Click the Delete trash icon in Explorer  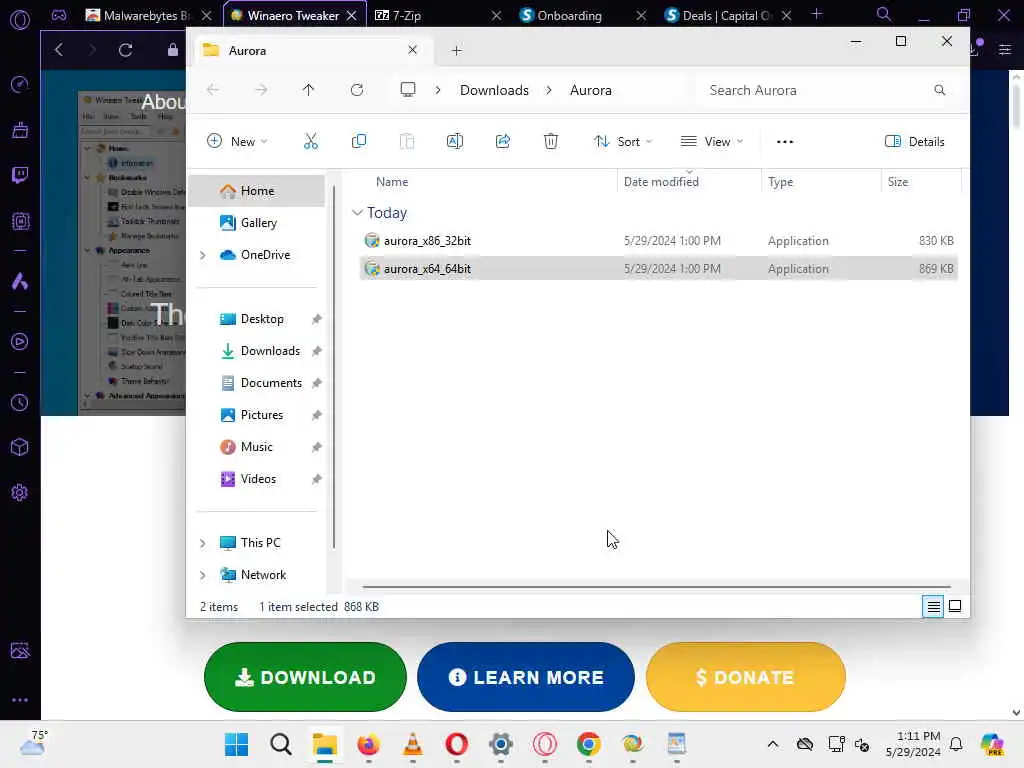point(551,141)
